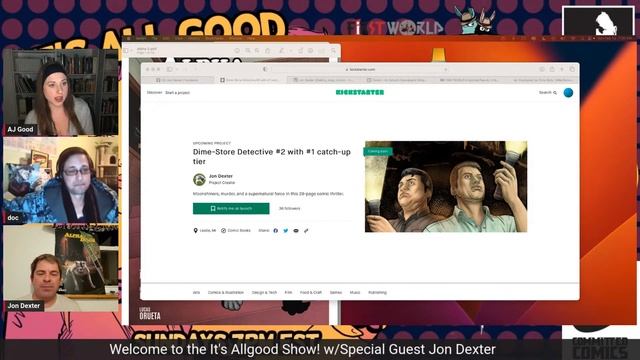Click the project creator avatar

[199, 179]
